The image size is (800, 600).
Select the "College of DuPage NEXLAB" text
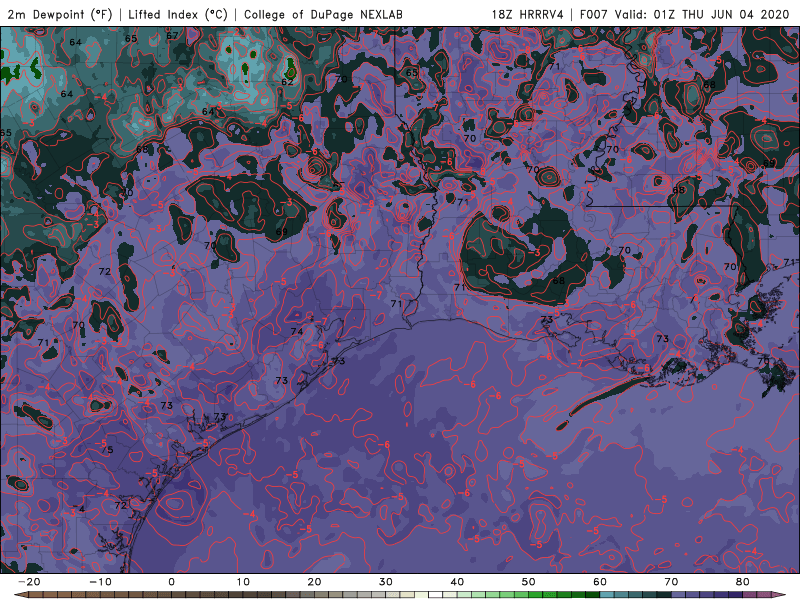[323, 14]
